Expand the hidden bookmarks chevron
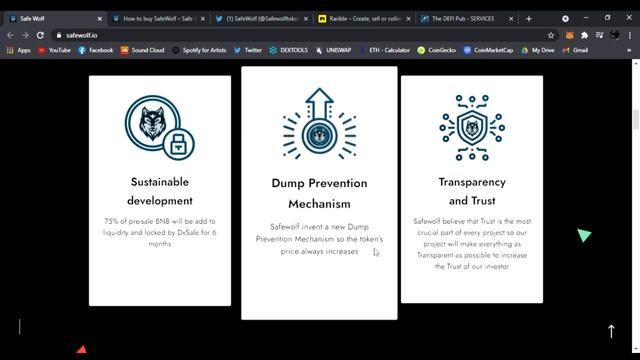This screenshot has height=360, width=640. [629, 50]
